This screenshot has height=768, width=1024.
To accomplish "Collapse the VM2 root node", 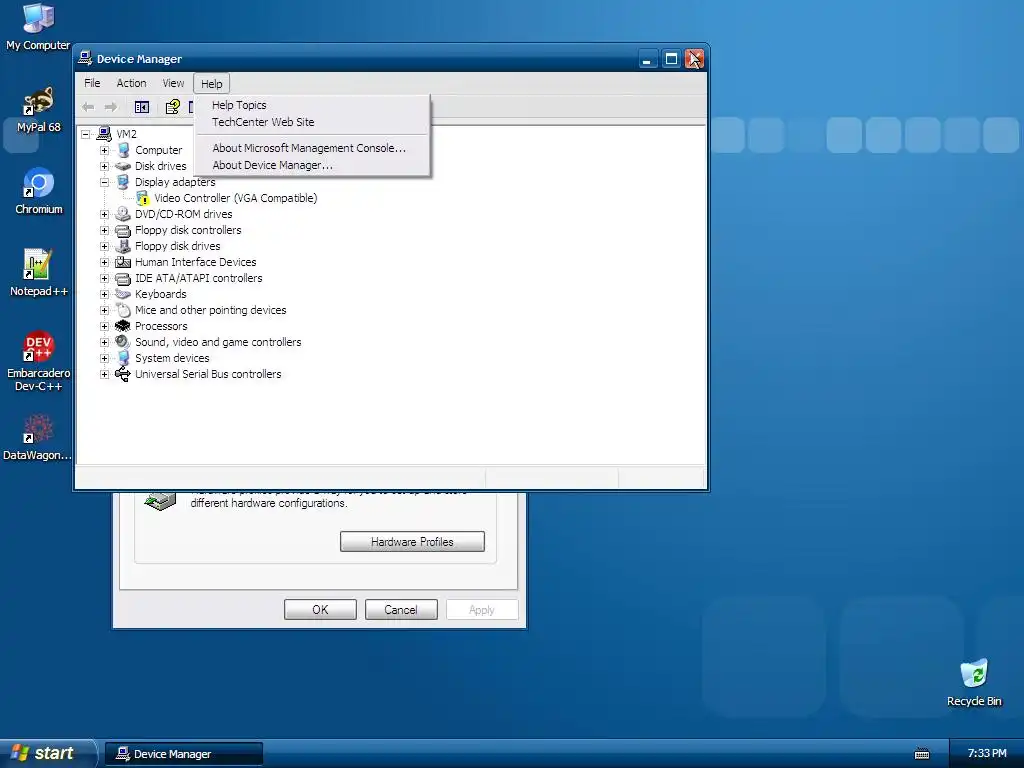I will (86, 135).
